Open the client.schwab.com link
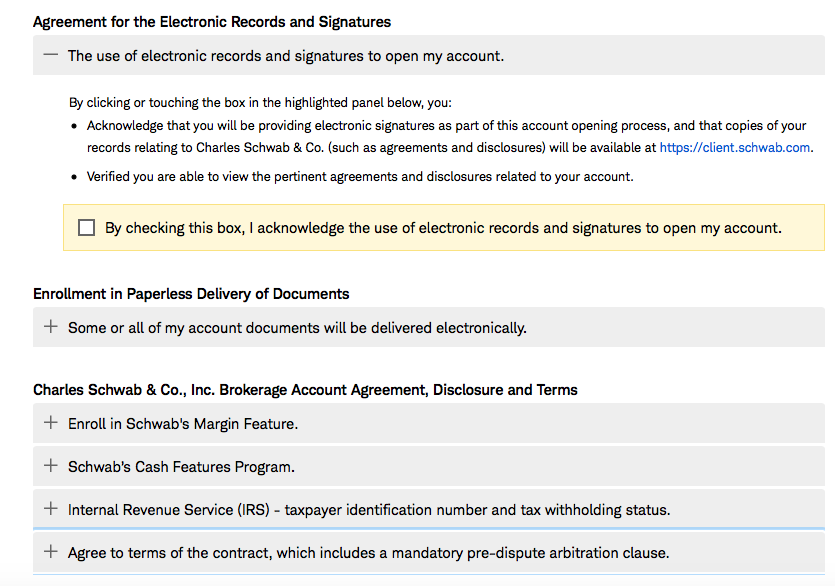 (735, 147)
